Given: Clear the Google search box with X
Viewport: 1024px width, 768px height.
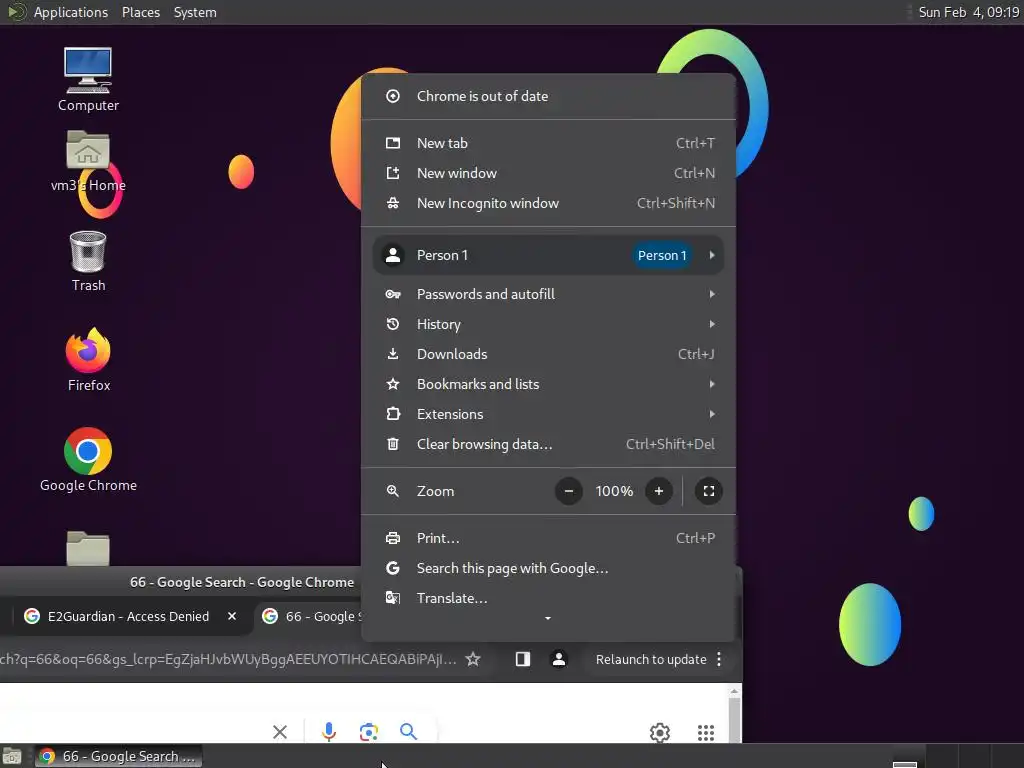Looking at the screenshot, I should [x=280, y=732].
